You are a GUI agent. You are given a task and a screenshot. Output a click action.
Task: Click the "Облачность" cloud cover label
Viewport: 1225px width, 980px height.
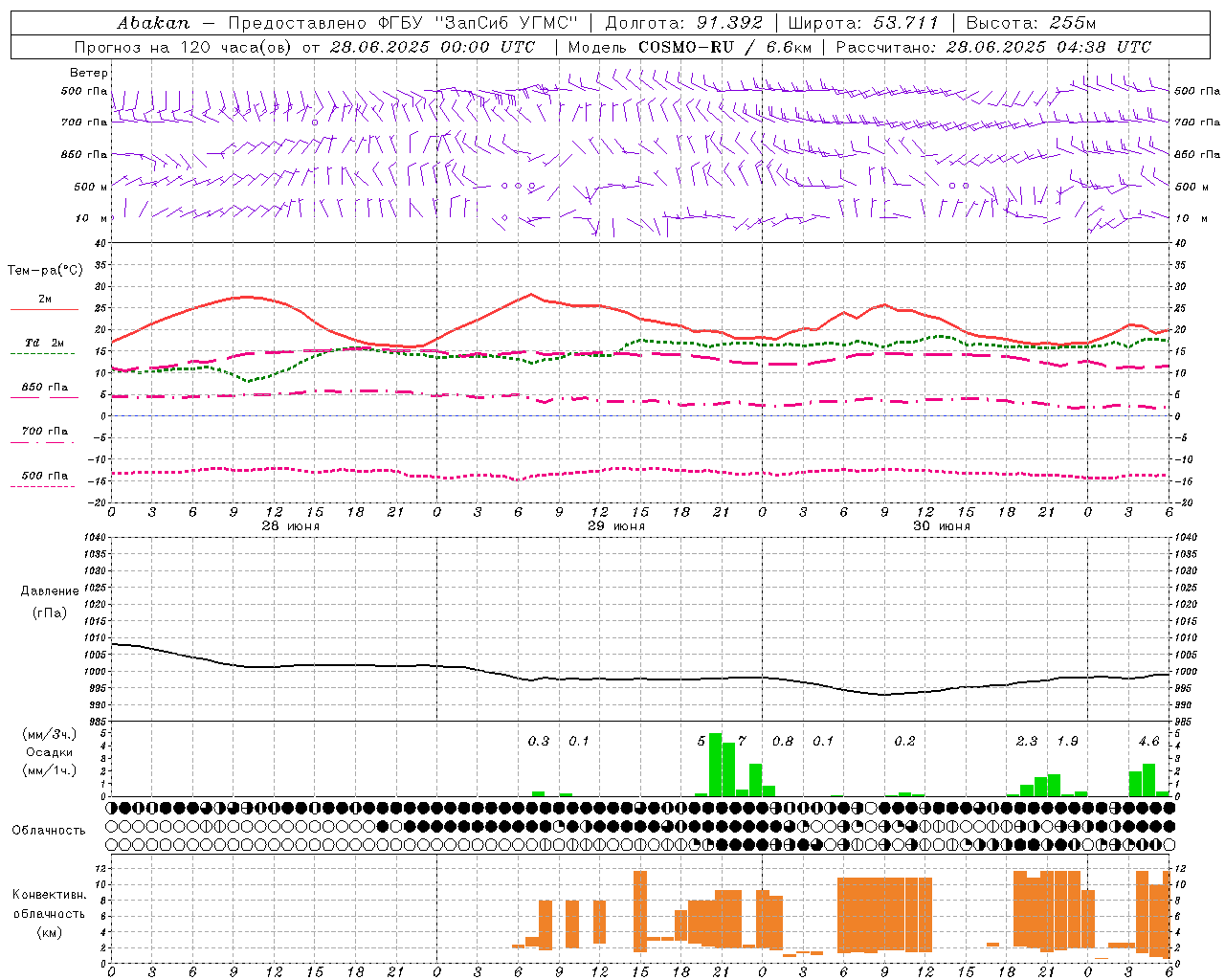pyautogui.click(x=49, y=830)
